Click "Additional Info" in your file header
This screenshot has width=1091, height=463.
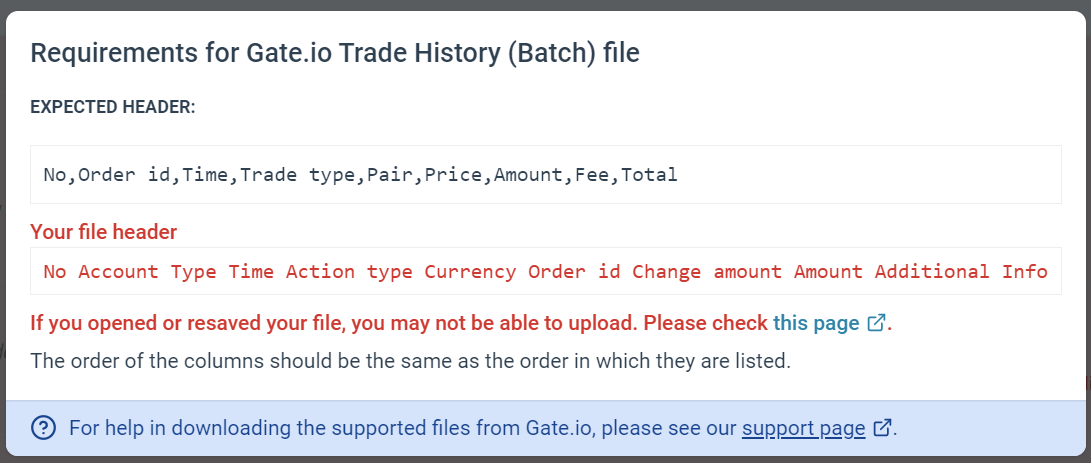pyautogui.click(x=962, y=271)
